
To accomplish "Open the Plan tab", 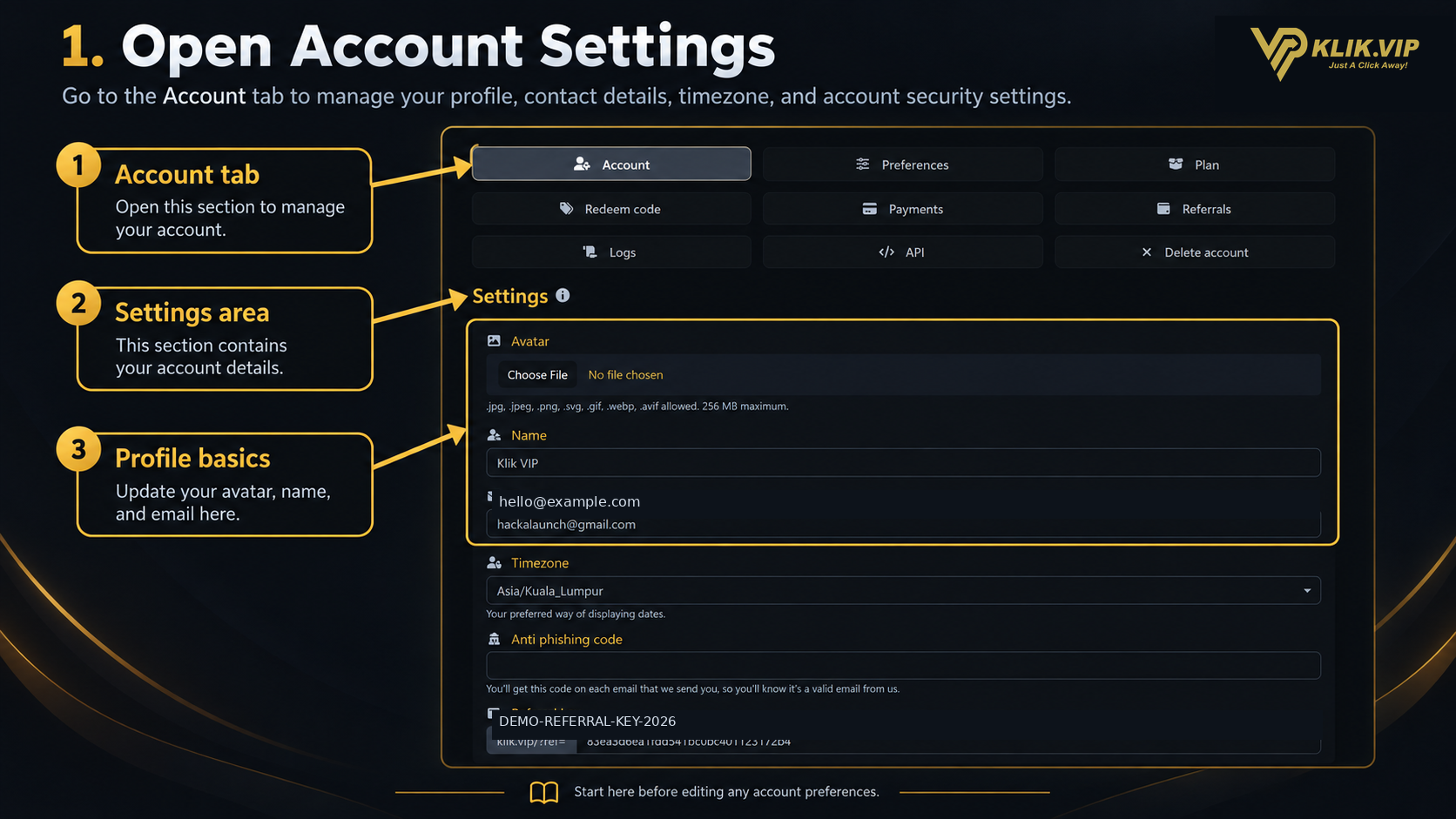I will click(x=1195, y=164).
